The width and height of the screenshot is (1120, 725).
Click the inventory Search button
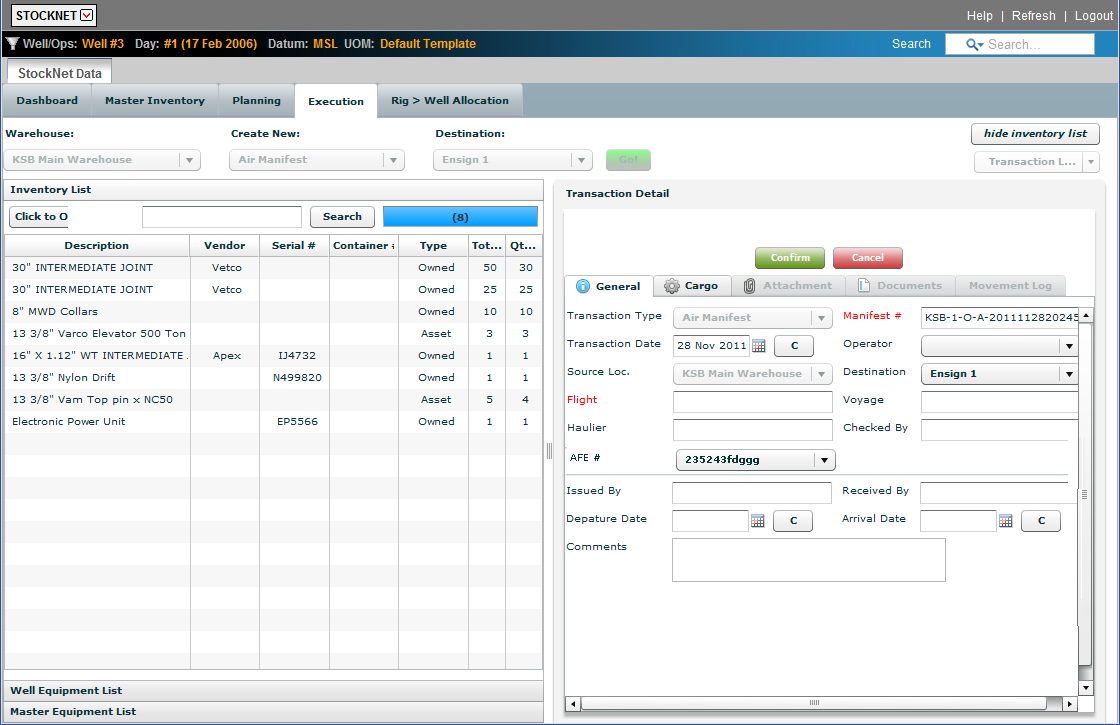click(x=342, y=216)
